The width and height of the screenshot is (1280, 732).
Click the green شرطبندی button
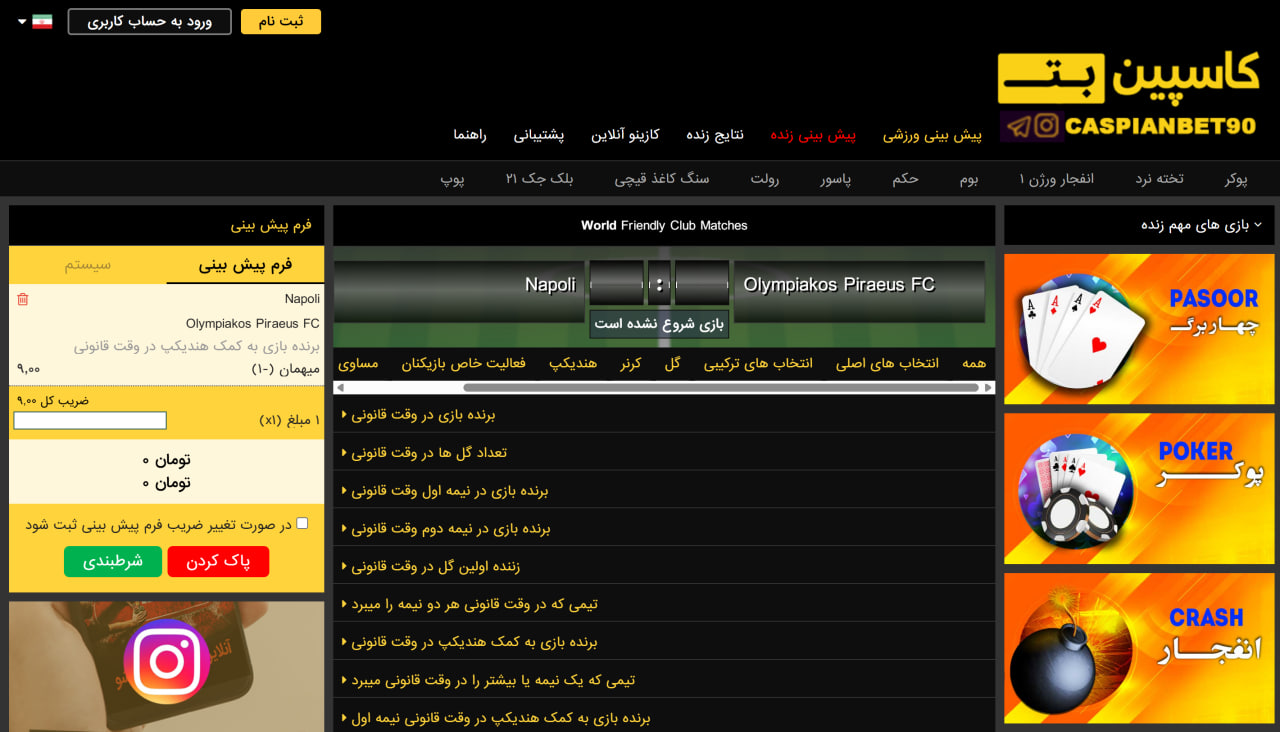113,561
